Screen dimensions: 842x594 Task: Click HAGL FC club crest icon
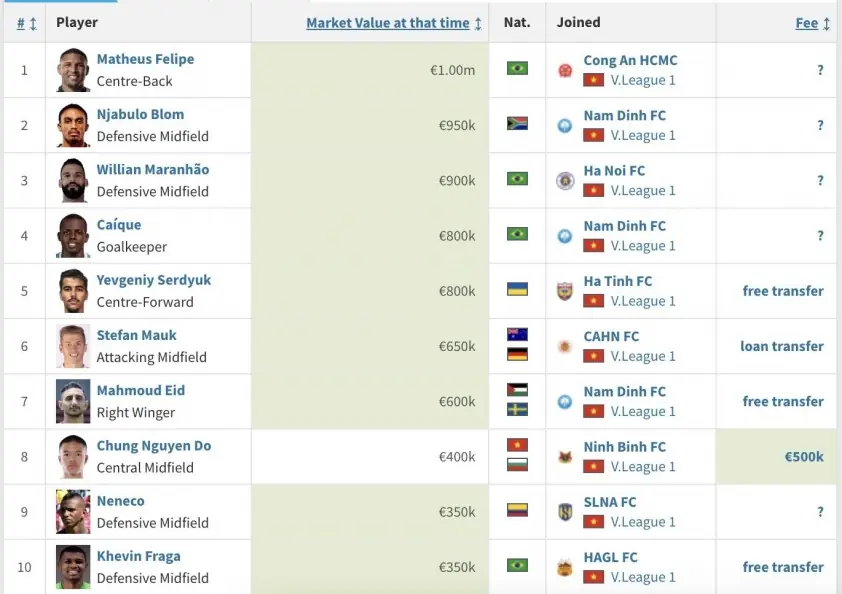pos(566,567)
